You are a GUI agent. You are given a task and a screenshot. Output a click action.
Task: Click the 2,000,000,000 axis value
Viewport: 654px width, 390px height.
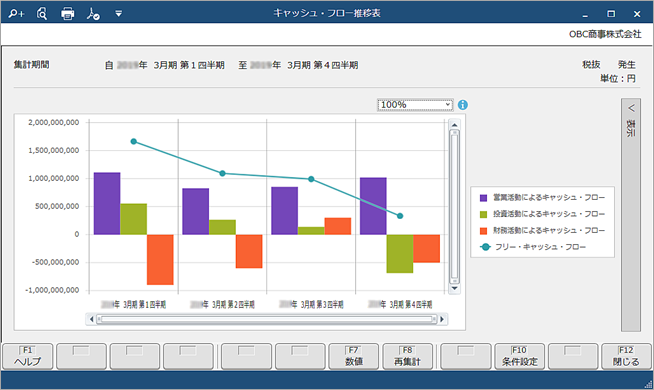pos(54,122)
